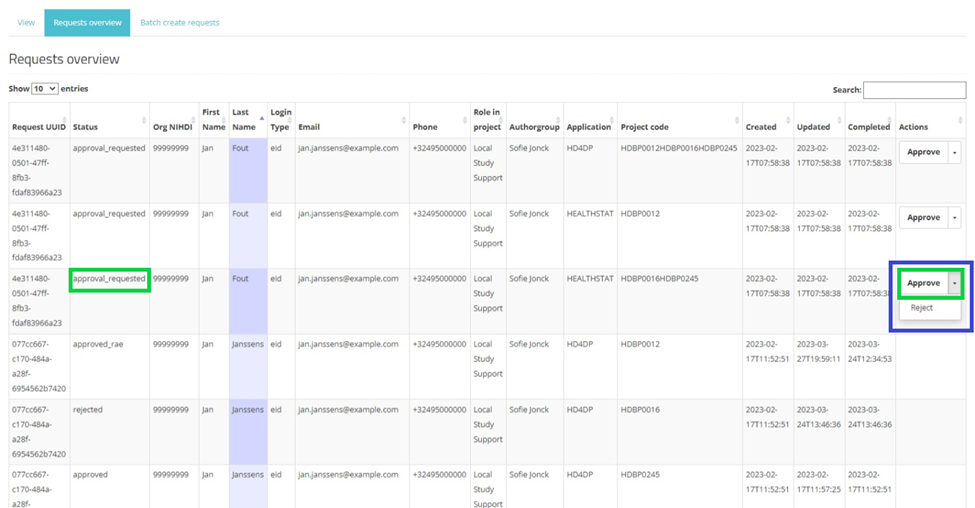Viewport: 975px width, 508px height.
Task: Sort by Completed column header
Action: tap(868, 127)
